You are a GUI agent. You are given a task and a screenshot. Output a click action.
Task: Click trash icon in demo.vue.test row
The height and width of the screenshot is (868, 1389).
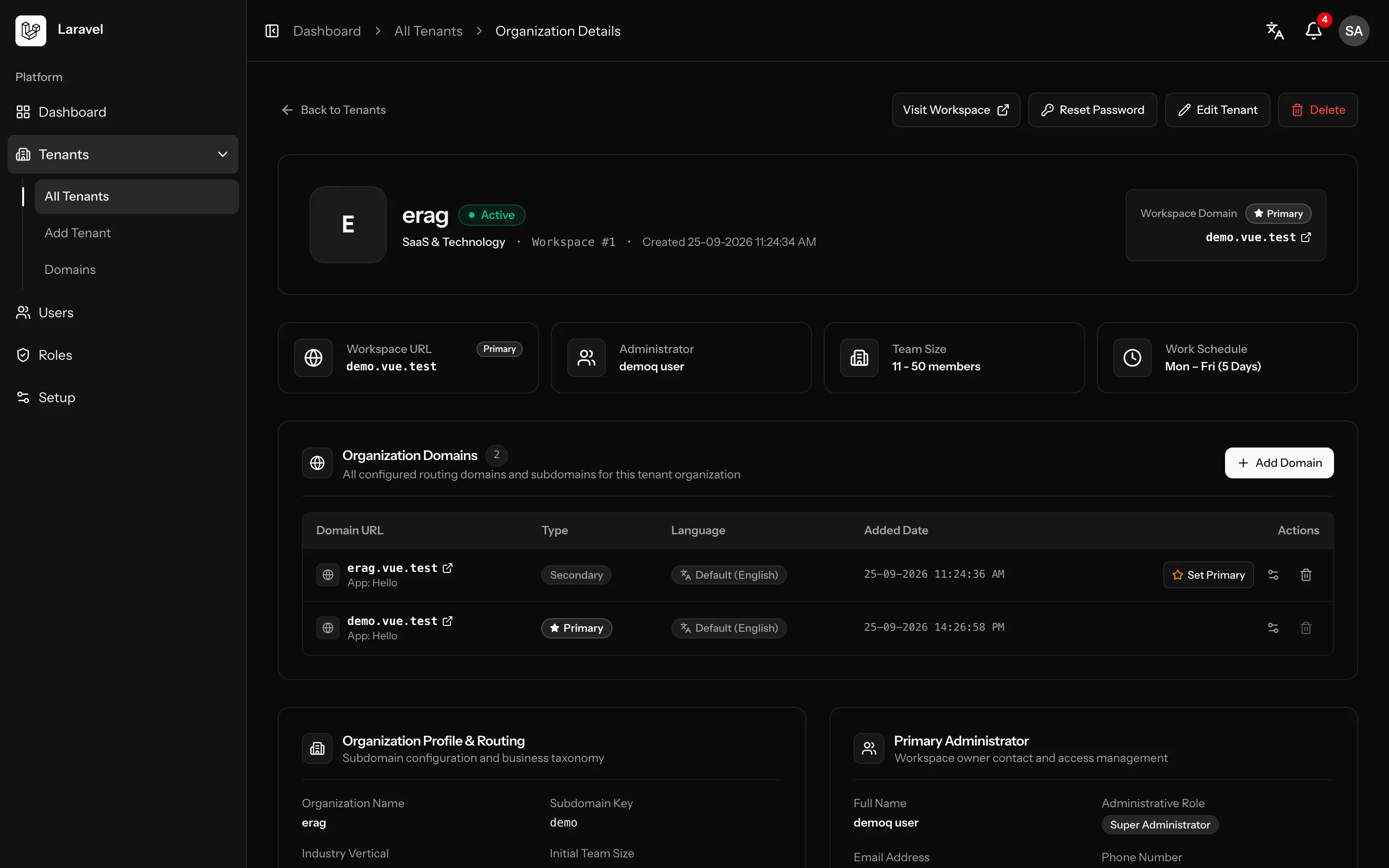point(1306,627)
